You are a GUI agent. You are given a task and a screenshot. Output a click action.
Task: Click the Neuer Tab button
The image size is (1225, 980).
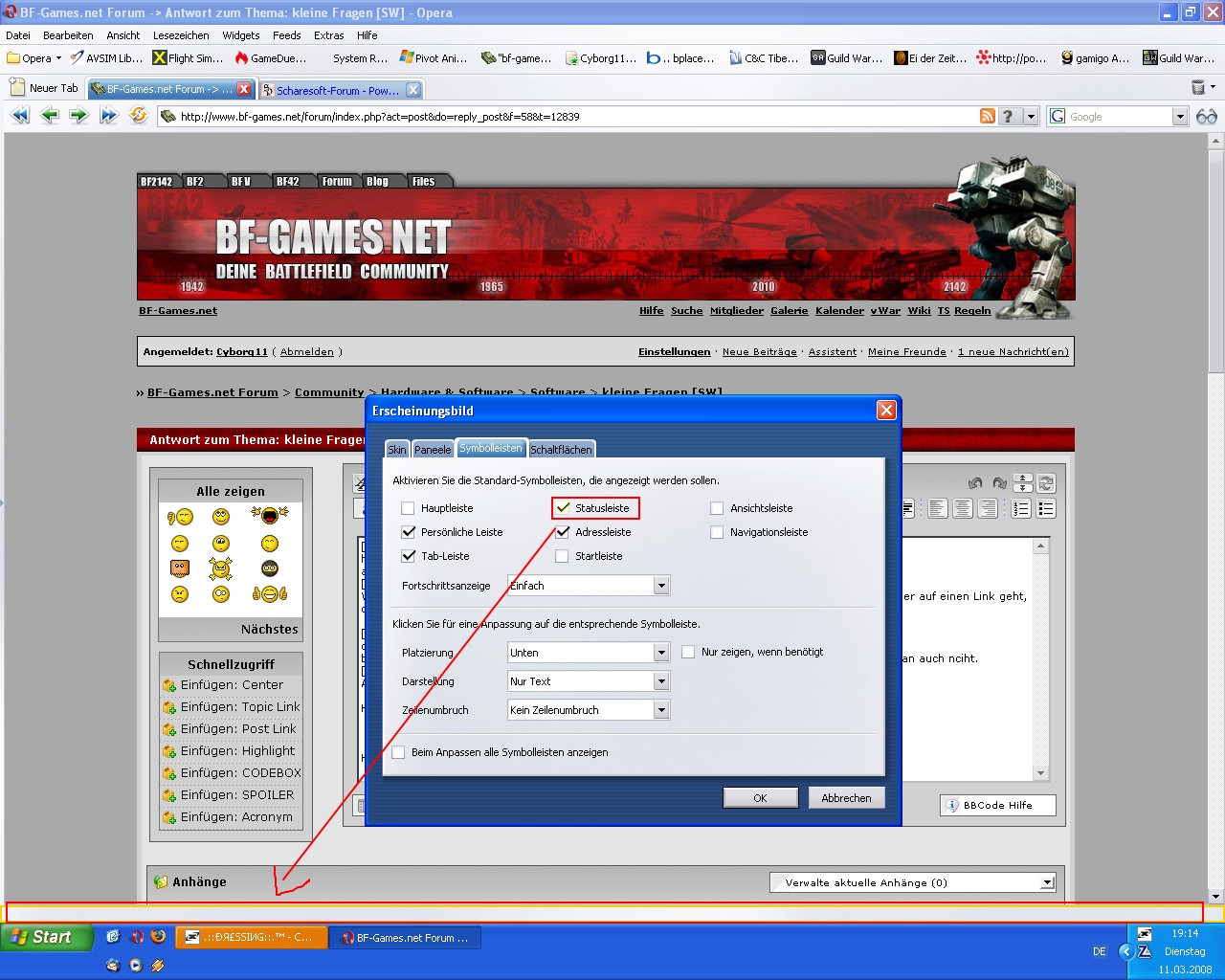[44, 88]
